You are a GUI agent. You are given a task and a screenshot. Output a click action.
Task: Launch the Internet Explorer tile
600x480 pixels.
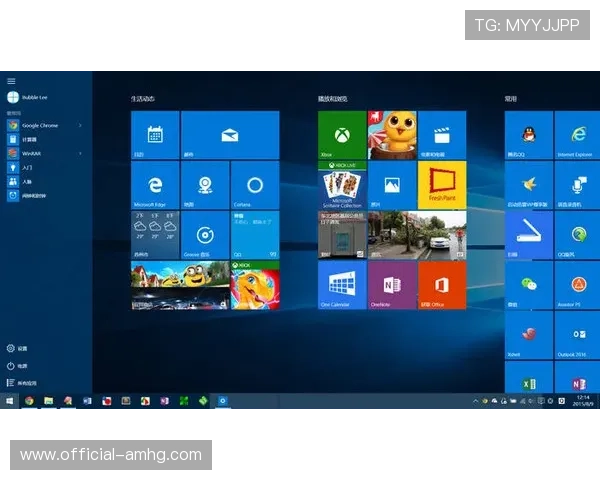pyautogui.click(x=577, y=135)
